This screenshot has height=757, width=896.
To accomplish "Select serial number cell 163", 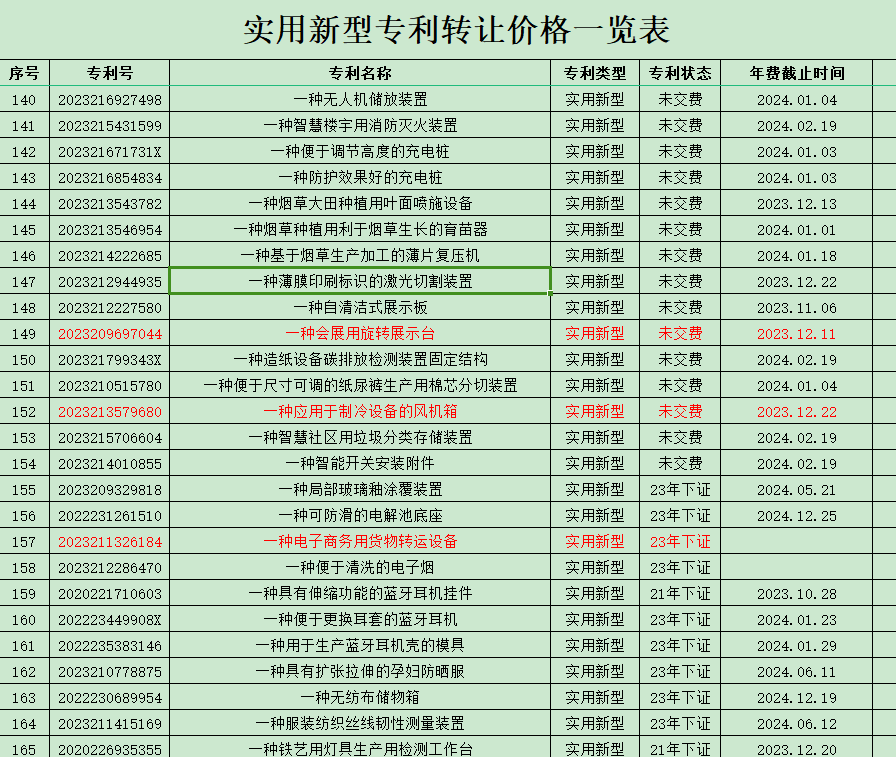I will click(x=24, y=697).
